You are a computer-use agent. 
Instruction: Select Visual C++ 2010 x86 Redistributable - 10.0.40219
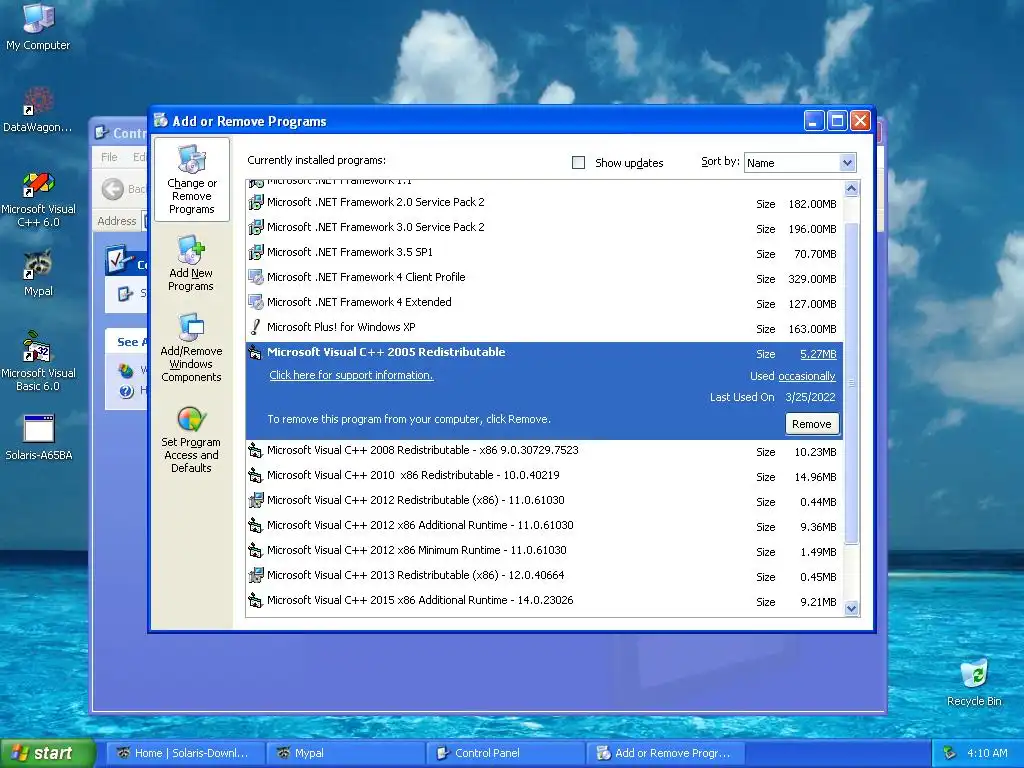point(545,475)
